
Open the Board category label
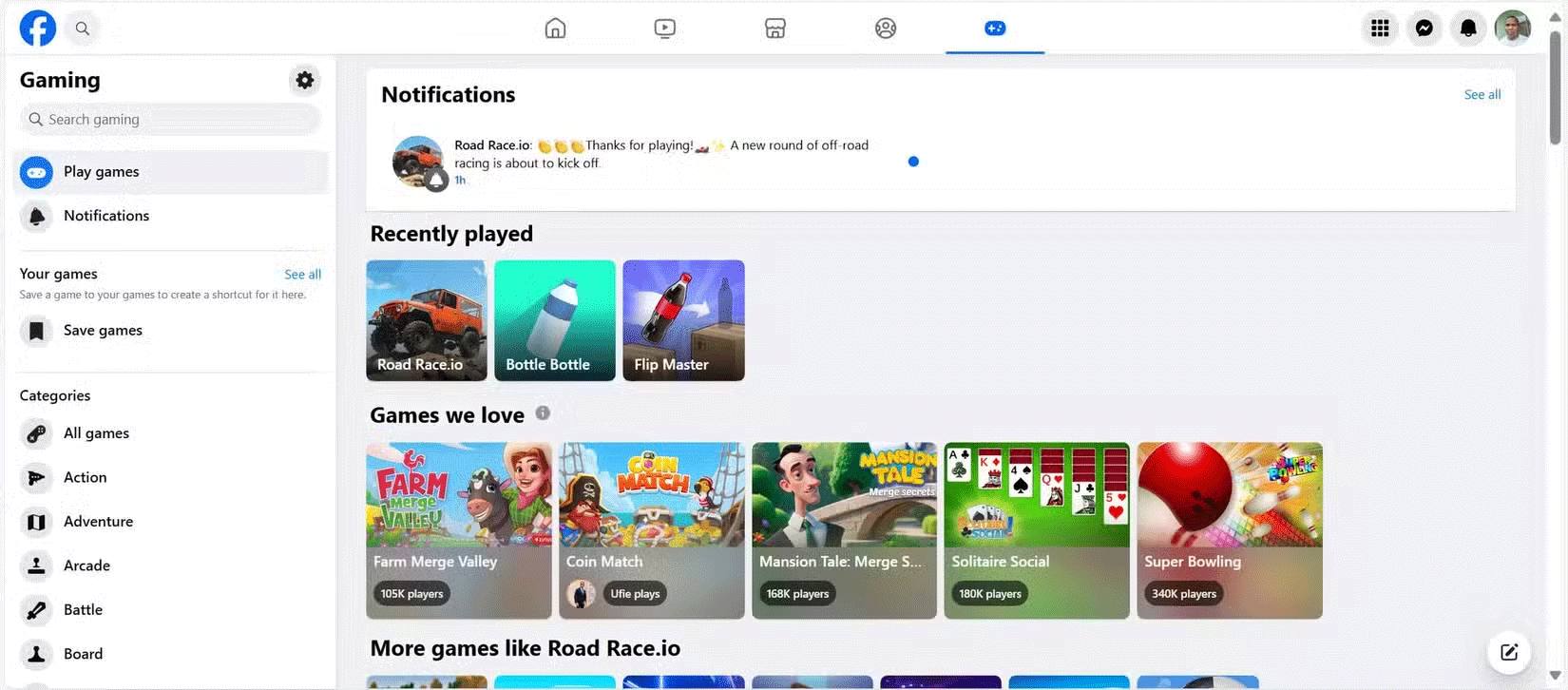84,654
